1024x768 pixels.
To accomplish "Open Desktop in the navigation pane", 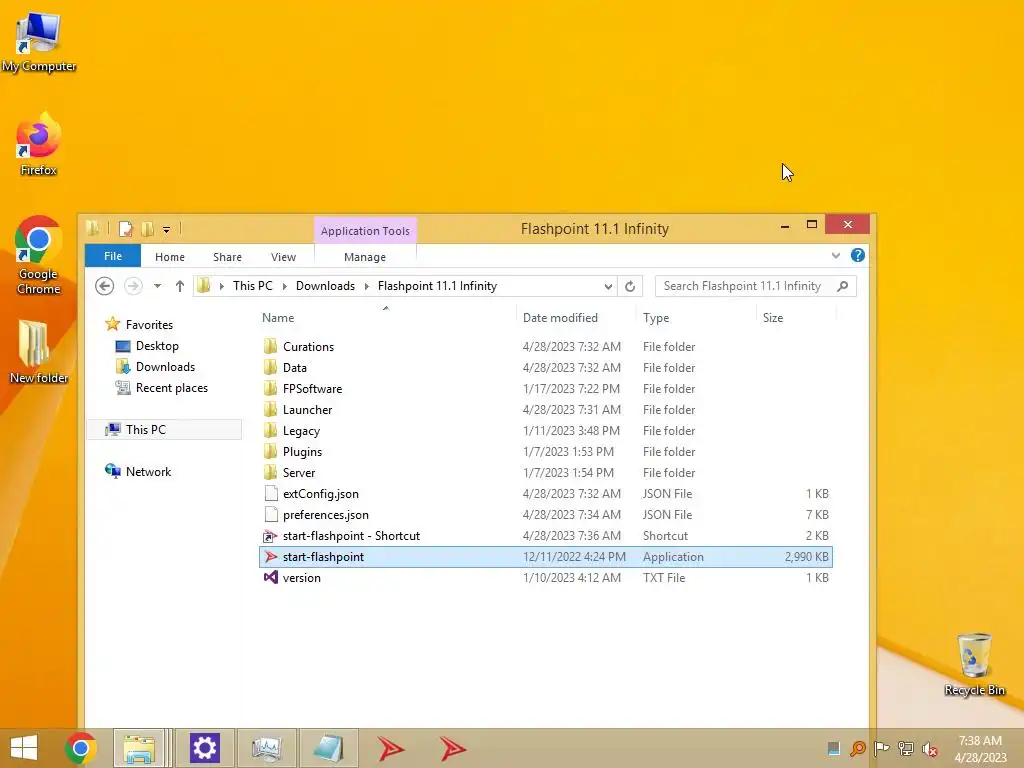I will tap(157, 345).
